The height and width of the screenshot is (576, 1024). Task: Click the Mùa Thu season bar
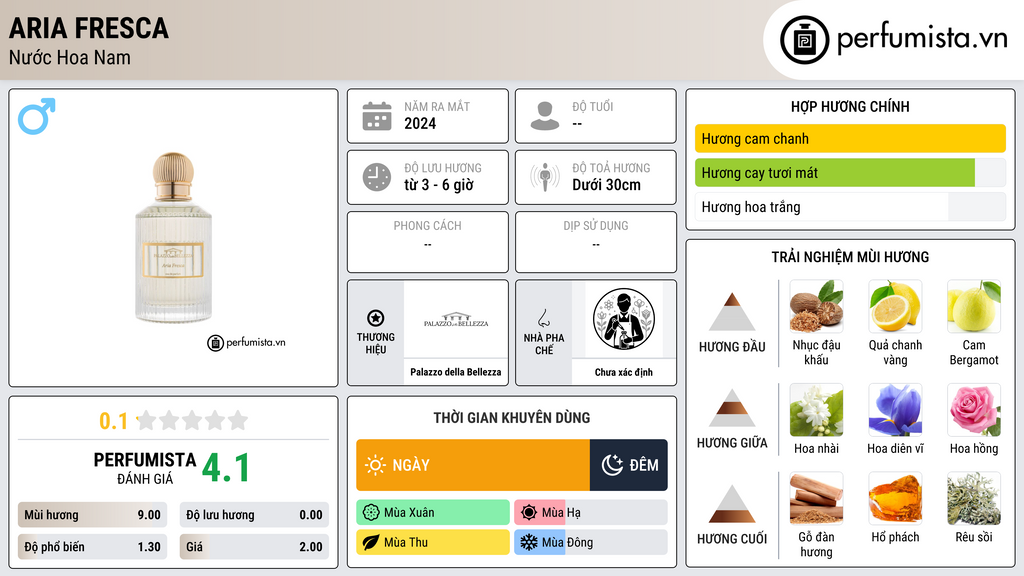[x=433, y=542]
